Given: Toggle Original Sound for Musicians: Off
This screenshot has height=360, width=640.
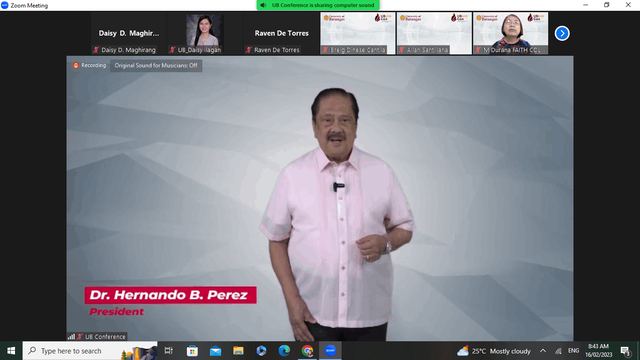Looking at the screenshot, I should click(156, 65).
